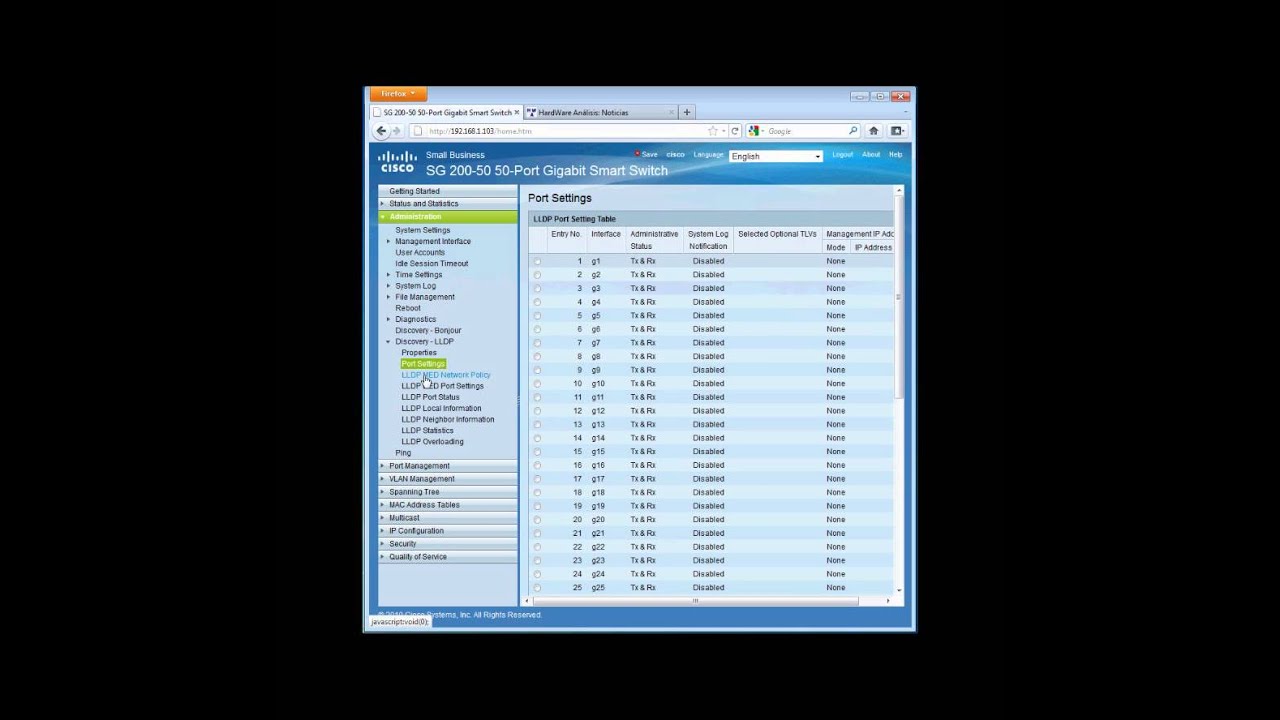Open System Settings page
Viewport: 1280px width, 720px height.
[422, 230]
